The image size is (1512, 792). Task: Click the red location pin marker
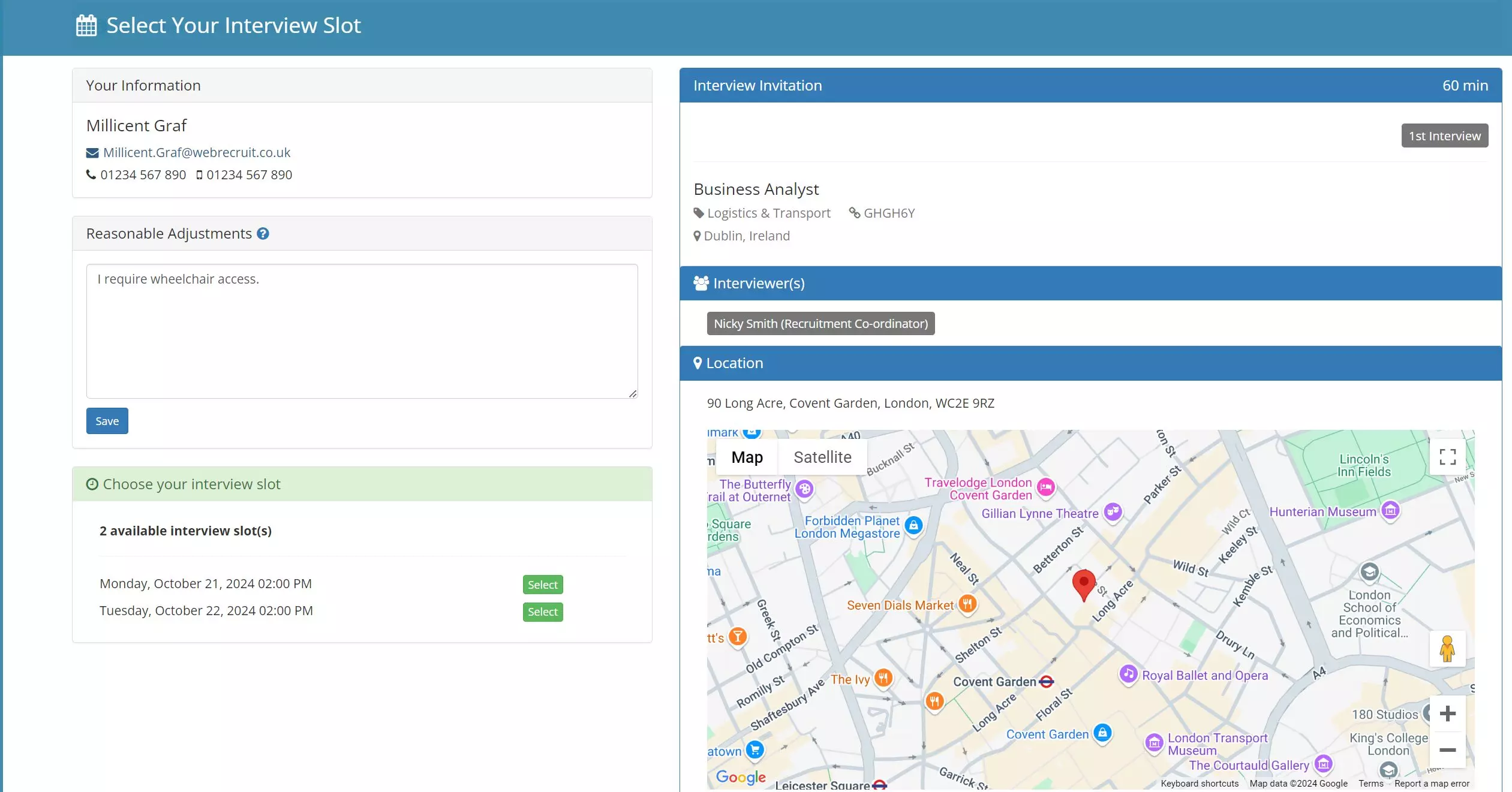click(1083, 584)
